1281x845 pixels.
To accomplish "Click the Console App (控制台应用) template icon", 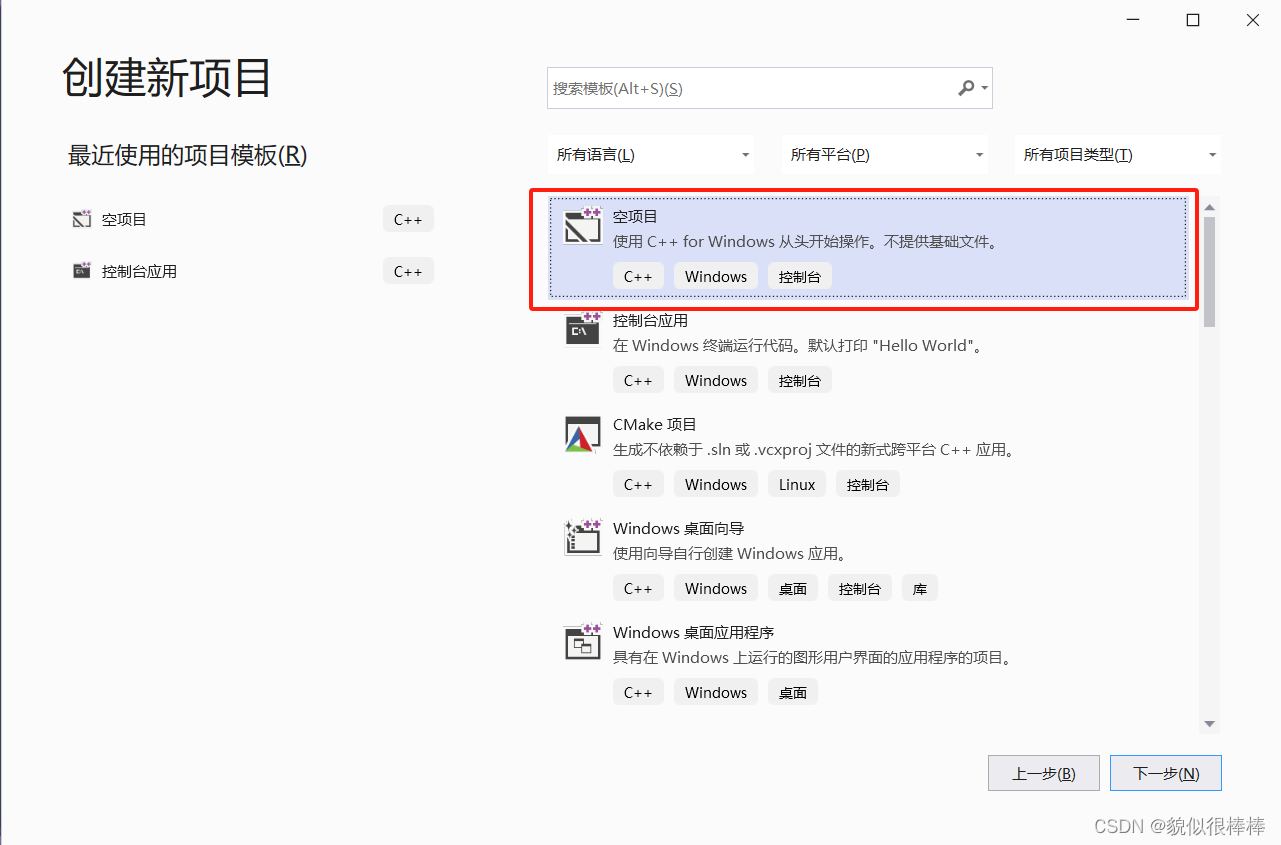I will [x=583, y=329].
